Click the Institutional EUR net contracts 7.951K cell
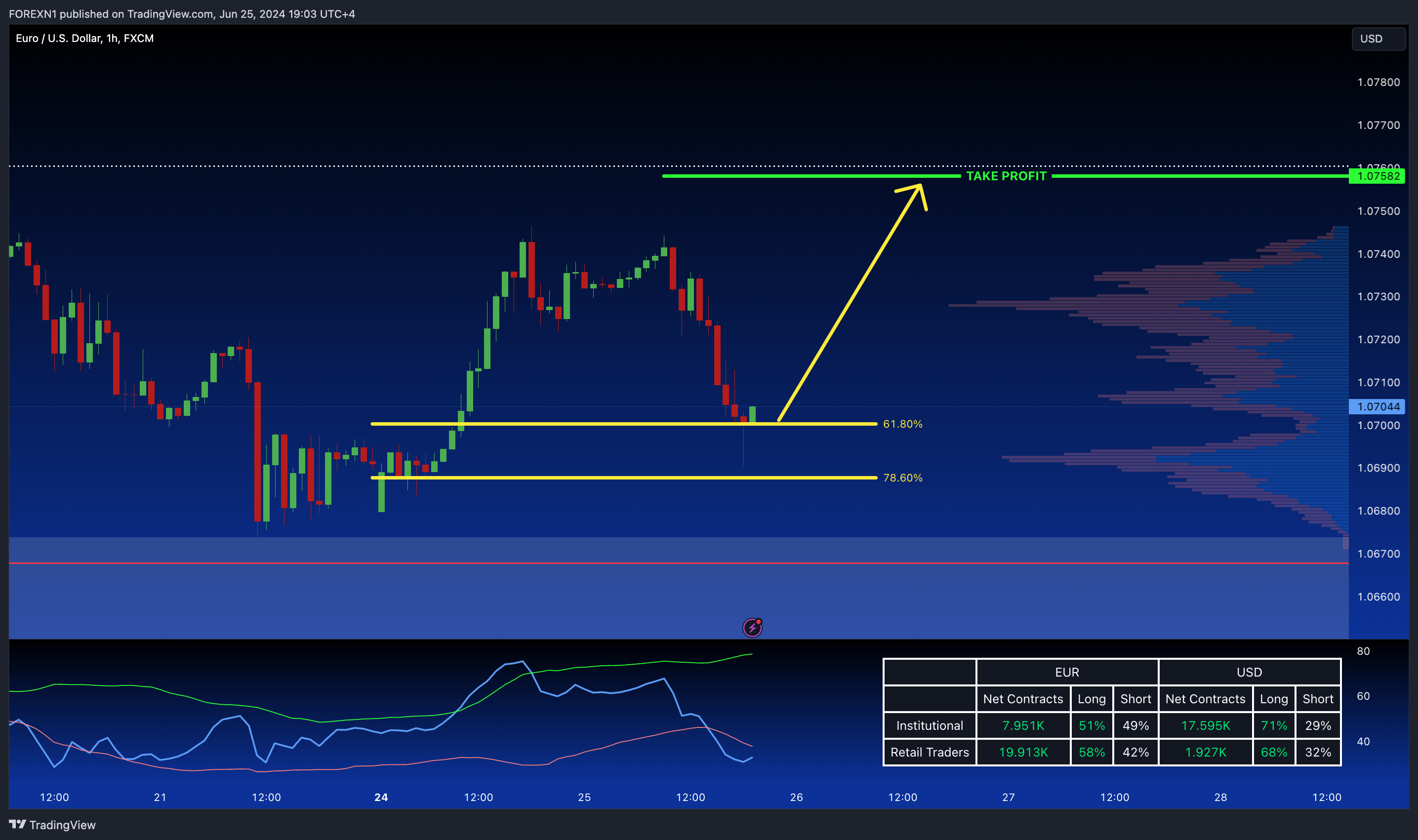Viewport: 1418px width, 840px height. coord(1023,725)
